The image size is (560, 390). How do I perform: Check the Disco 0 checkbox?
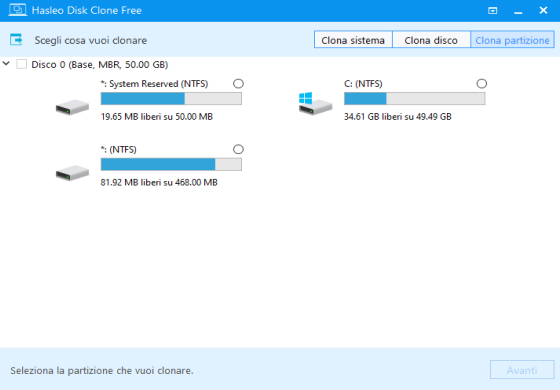click(x=22, y=64)
